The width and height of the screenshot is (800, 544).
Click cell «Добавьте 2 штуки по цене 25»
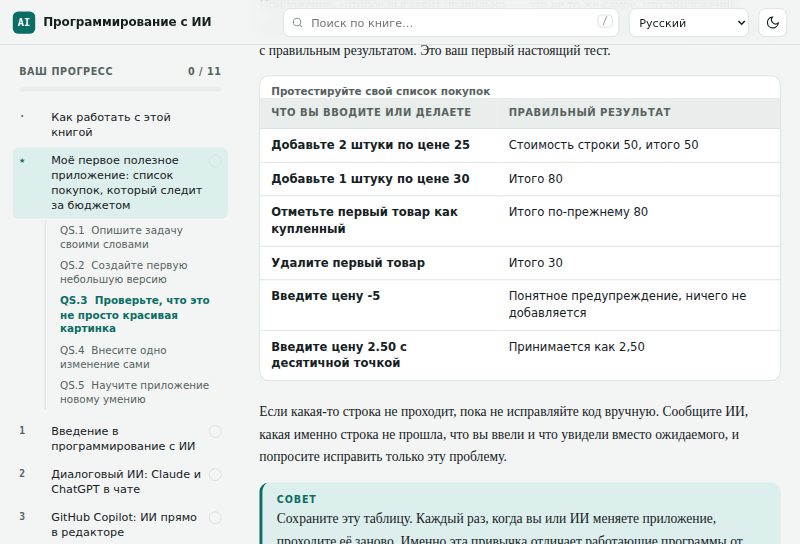[379, 145]
